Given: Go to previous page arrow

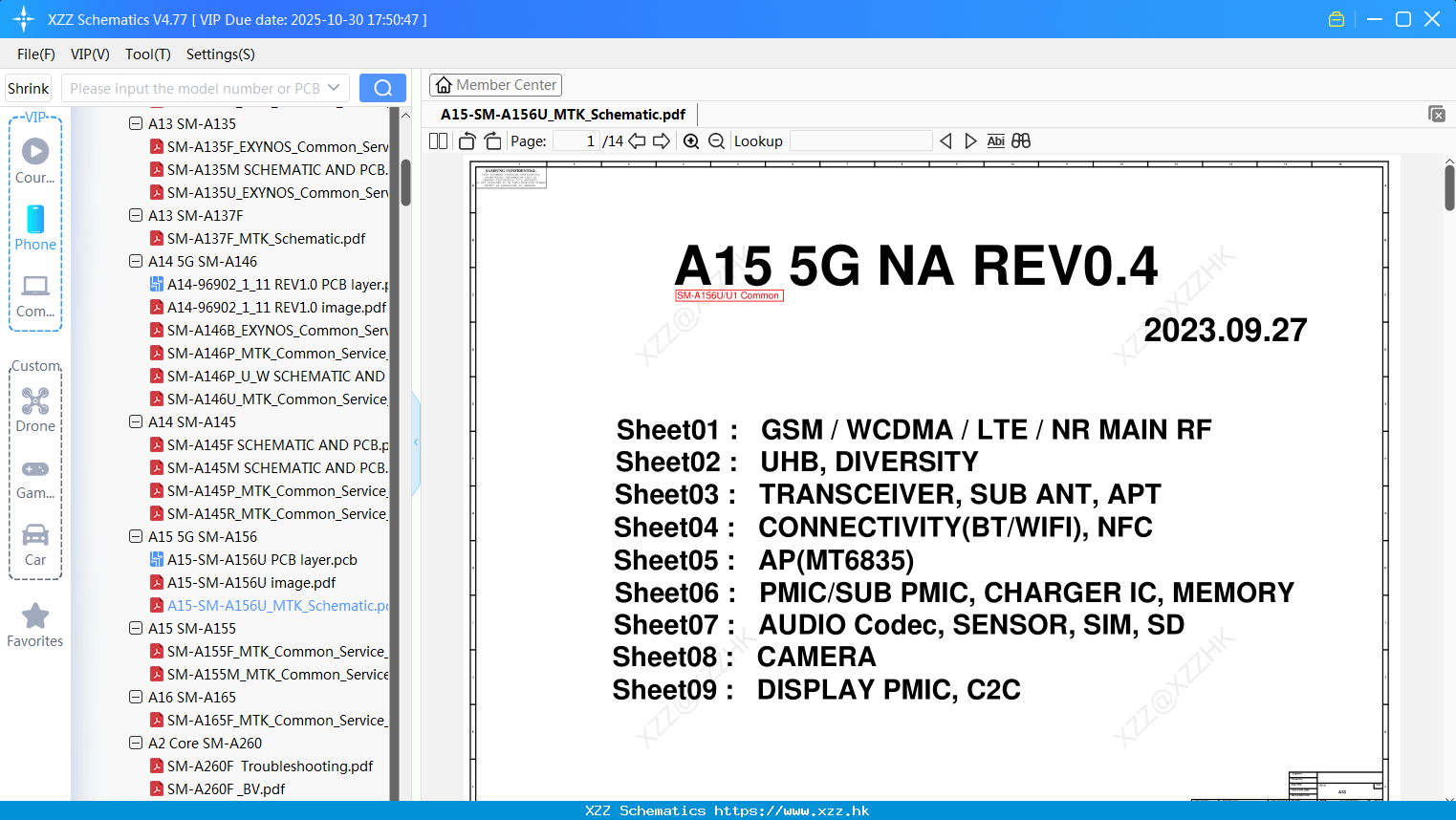Looking at the screenshot, I should 637,141.
